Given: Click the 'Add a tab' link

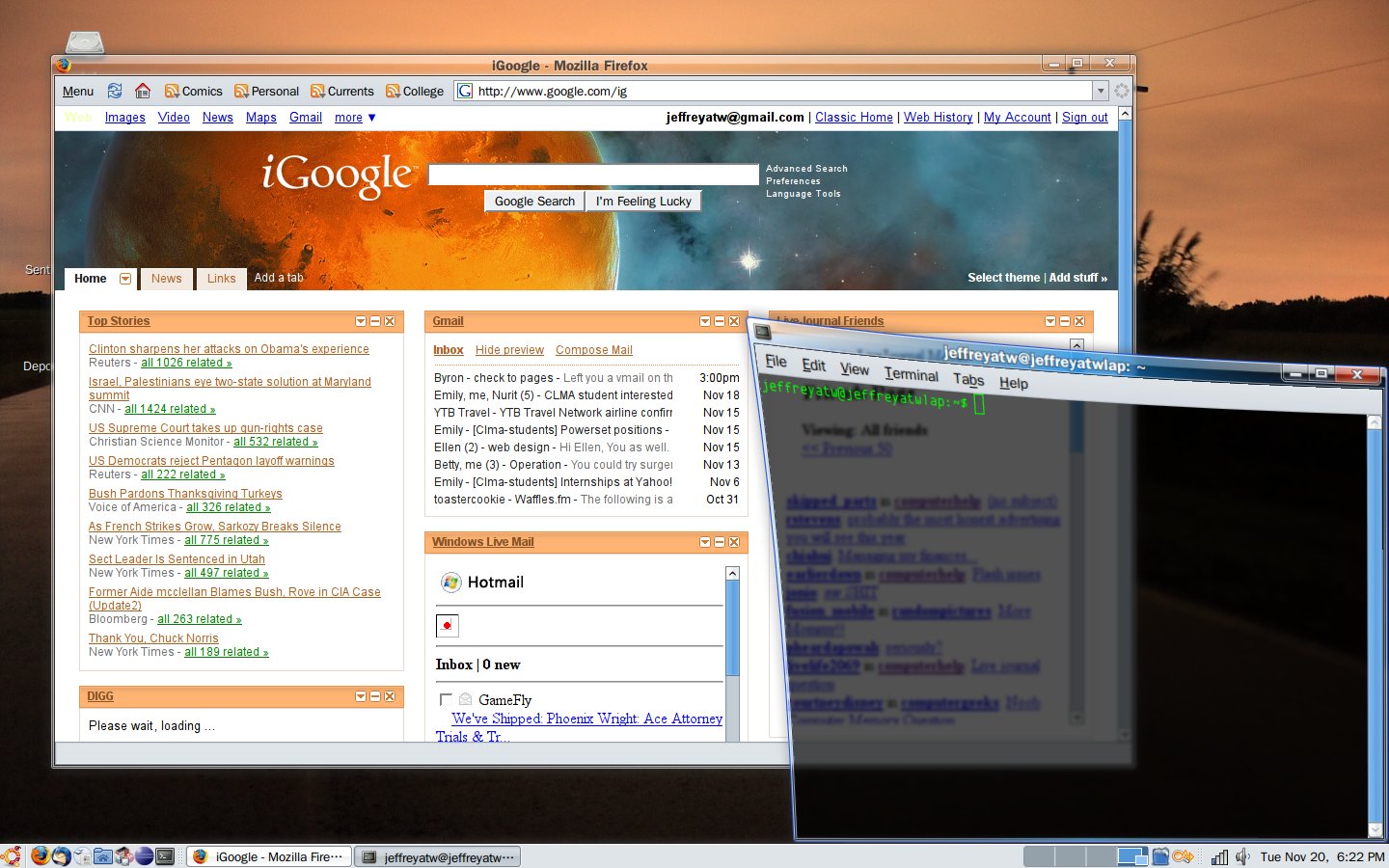Looking at the screenshot, I should coord(279,278).
